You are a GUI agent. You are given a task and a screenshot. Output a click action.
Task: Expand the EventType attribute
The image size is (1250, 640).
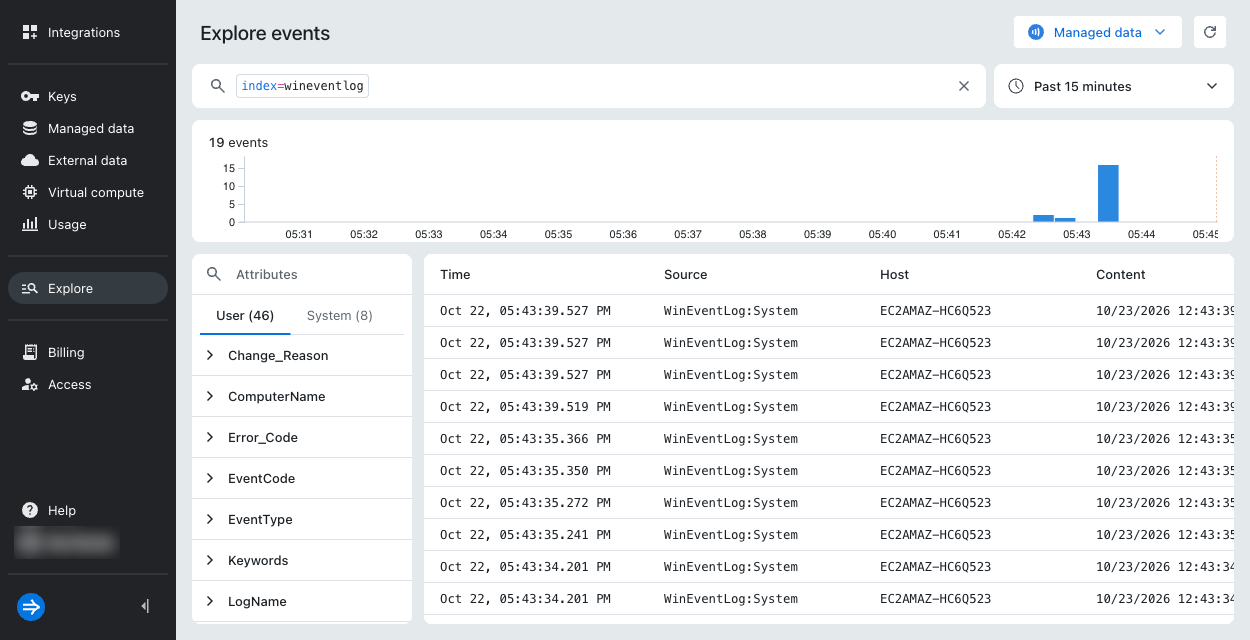[210, 519]
